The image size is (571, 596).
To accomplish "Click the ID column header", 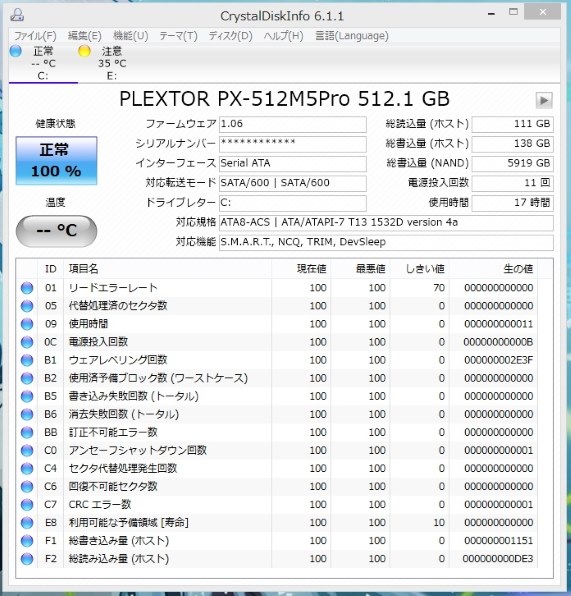I will pyautogui.click(x=51, y=269).
